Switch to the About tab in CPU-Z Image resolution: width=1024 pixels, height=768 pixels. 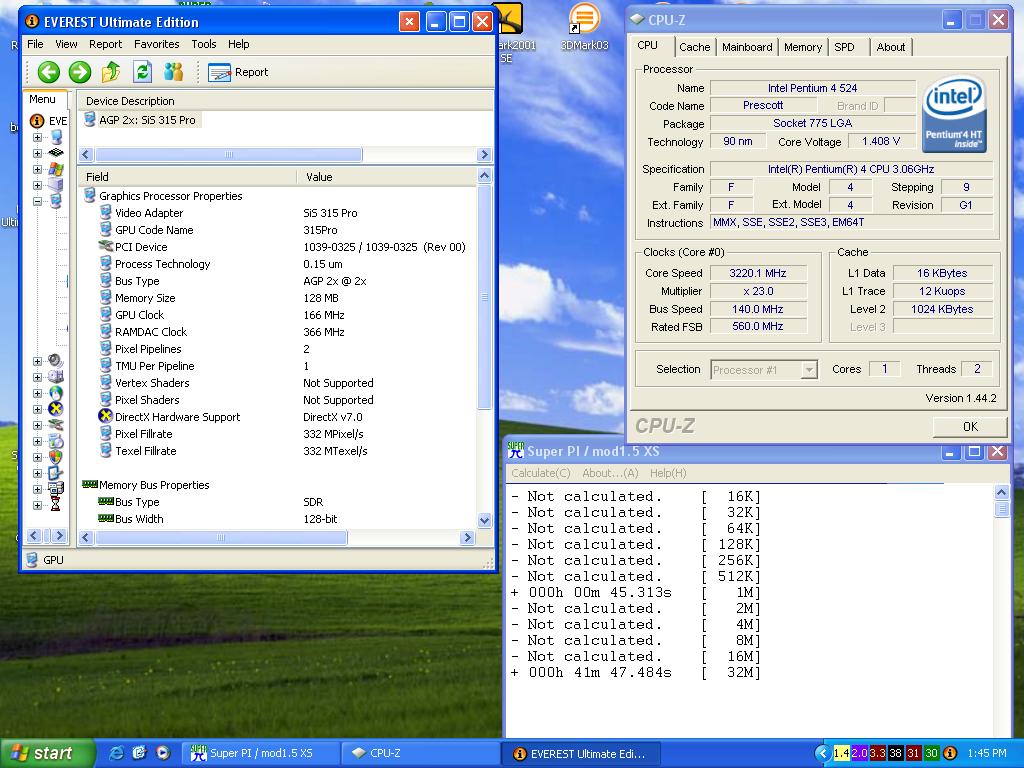[891, 47]
